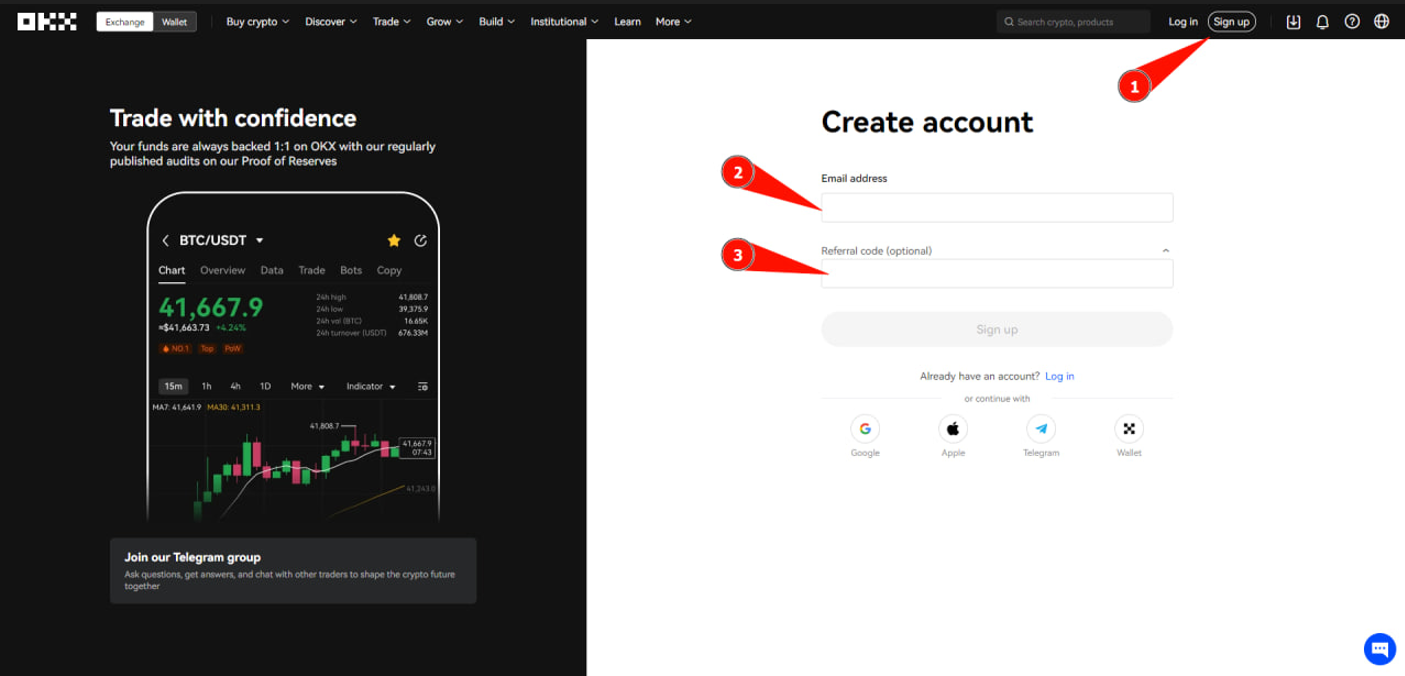Switch to the Overview tab

pyautogui.click(x=222, y=270)
